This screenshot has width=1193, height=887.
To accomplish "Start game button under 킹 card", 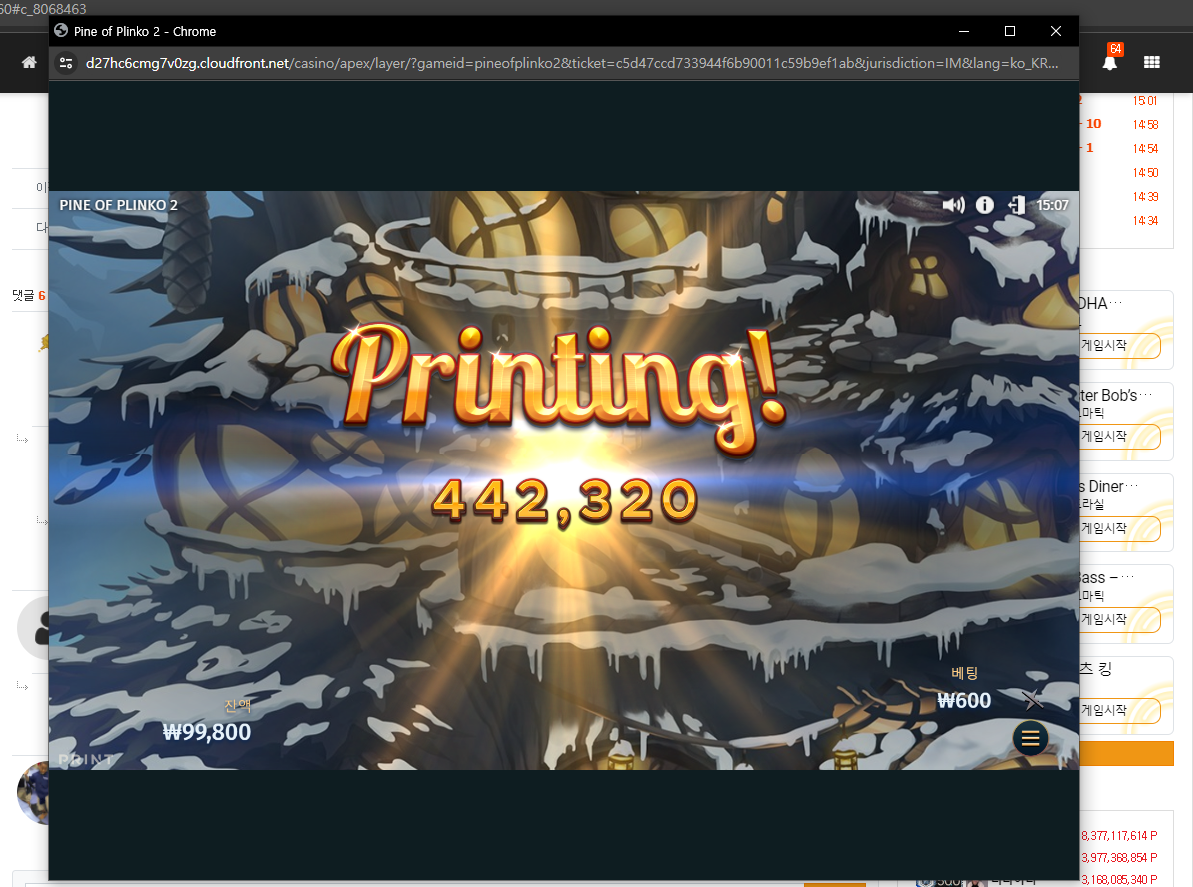I will point(1118,711).
